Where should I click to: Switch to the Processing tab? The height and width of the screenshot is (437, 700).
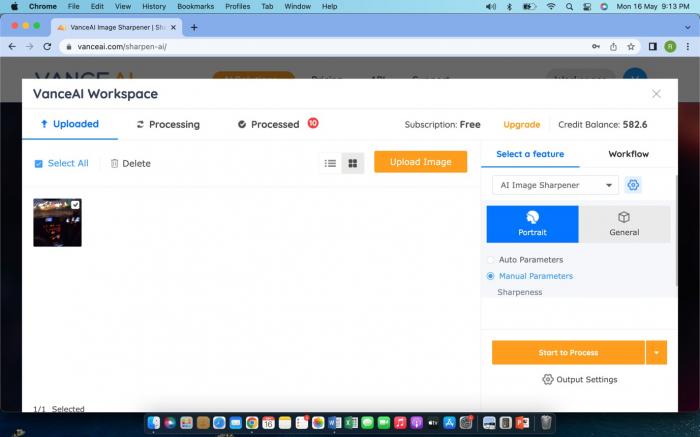[x=168, y=125]
